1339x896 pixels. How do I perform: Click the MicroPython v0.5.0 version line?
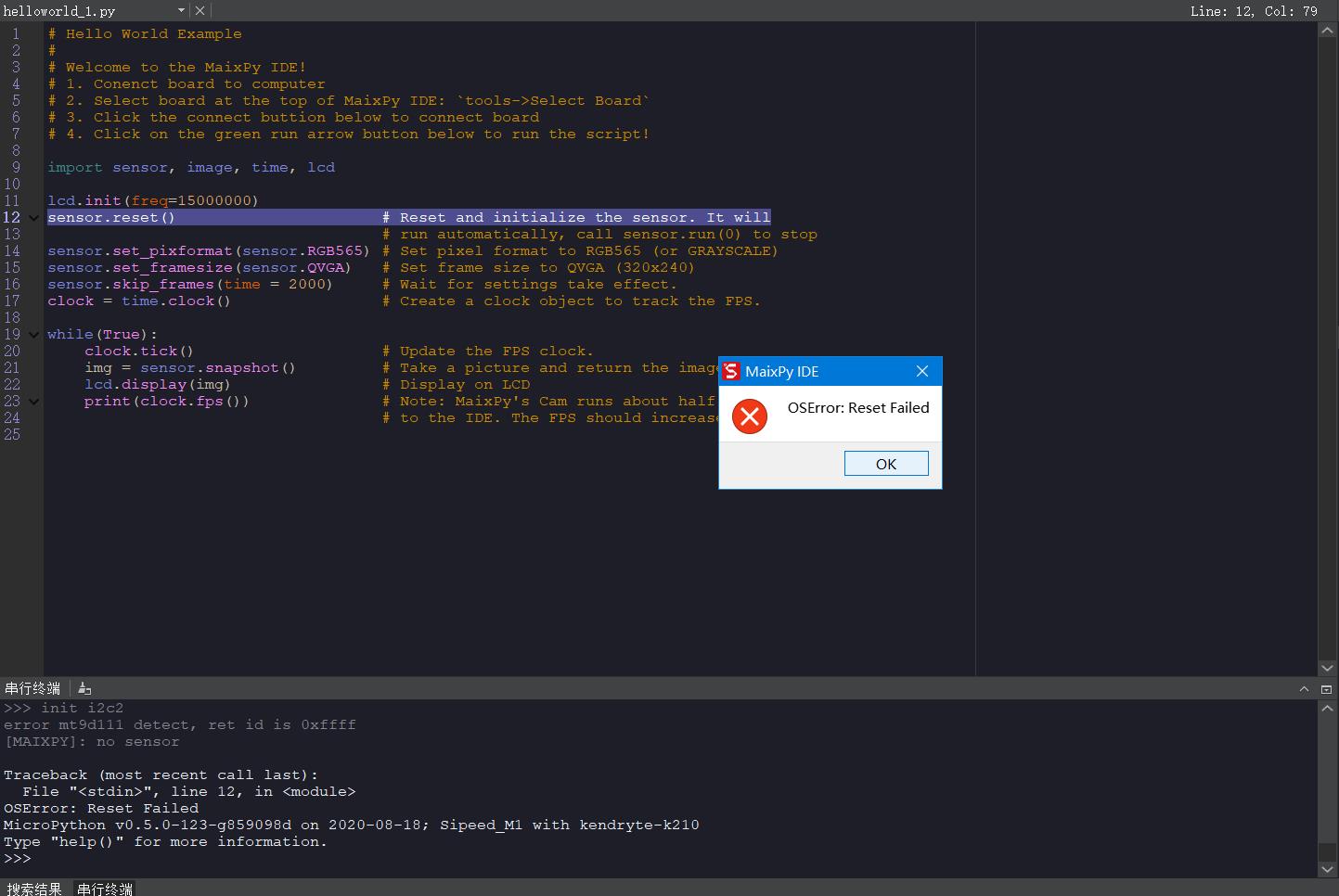[352, 825]
